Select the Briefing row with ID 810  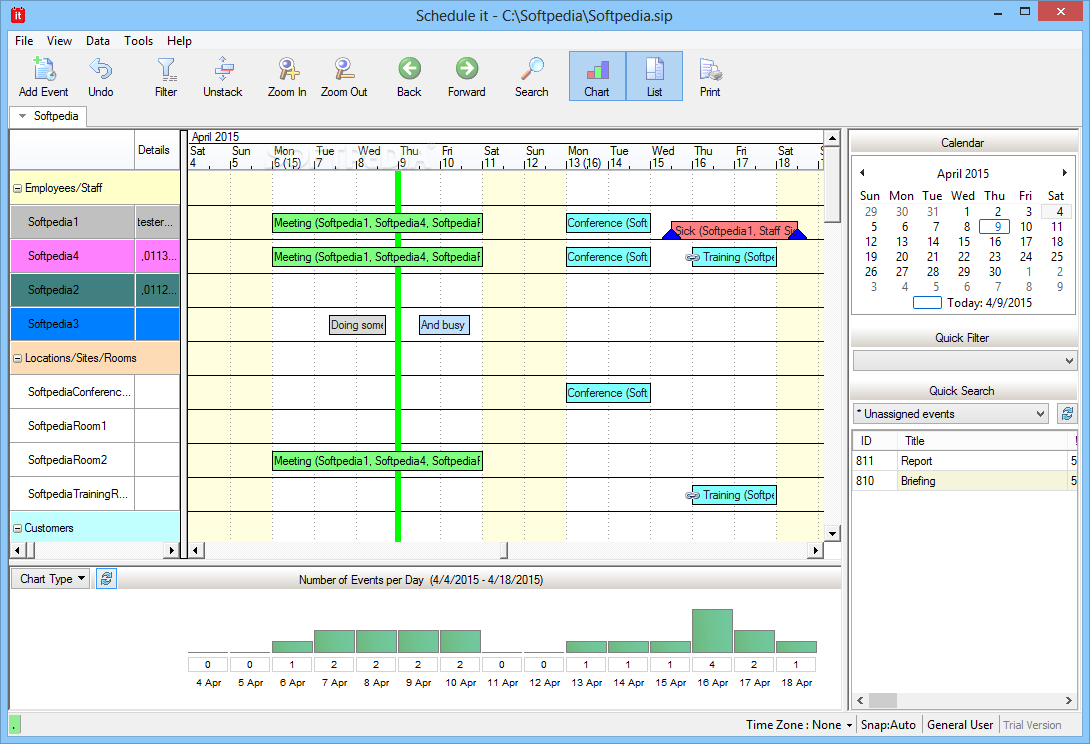(965, 480)
